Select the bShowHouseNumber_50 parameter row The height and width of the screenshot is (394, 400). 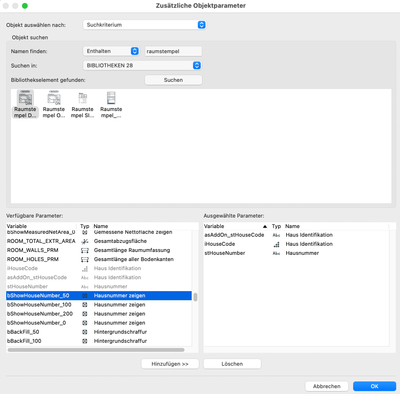99,296
